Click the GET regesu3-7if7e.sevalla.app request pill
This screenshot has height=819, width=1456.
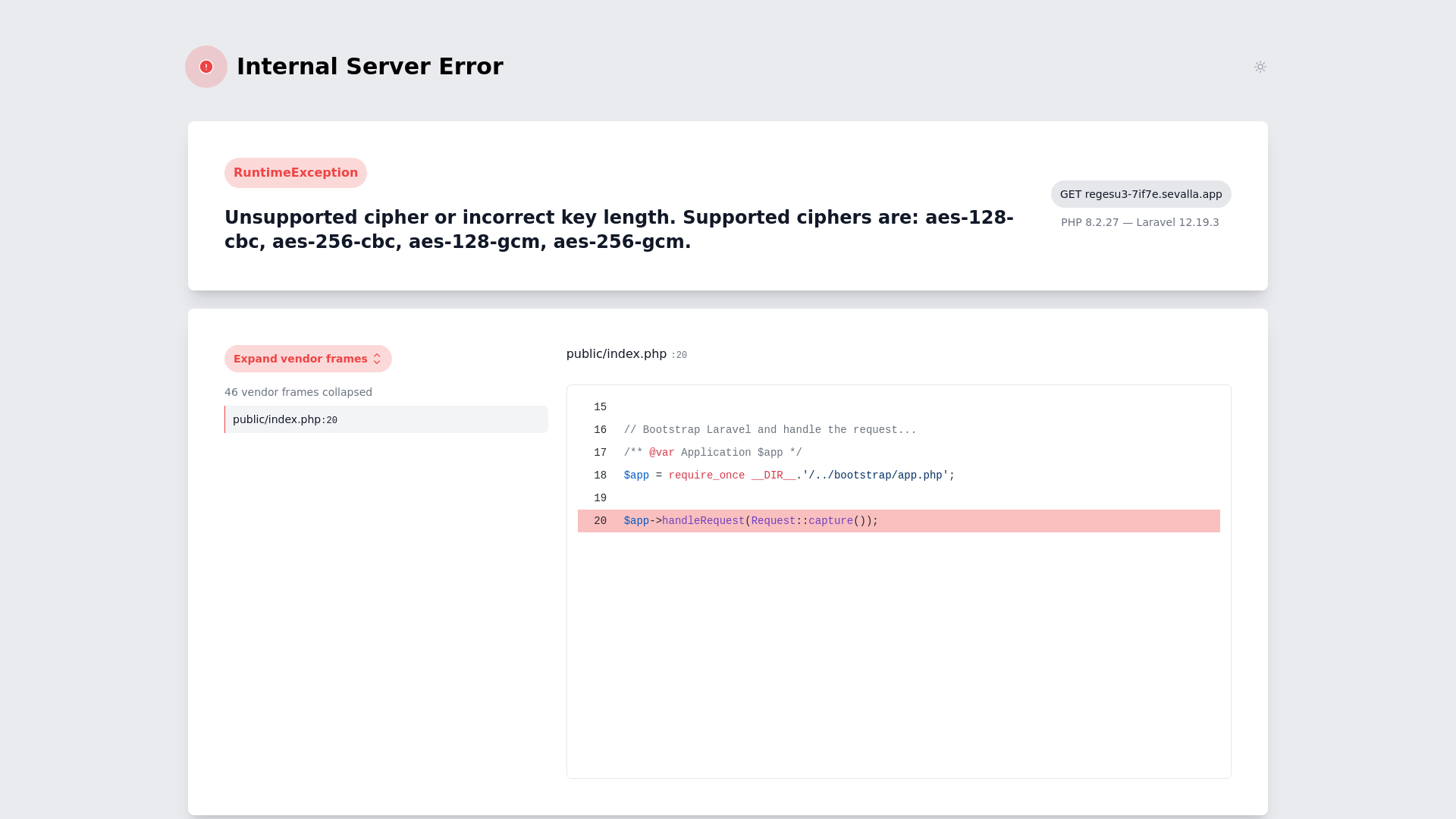tap(1141, 194)
